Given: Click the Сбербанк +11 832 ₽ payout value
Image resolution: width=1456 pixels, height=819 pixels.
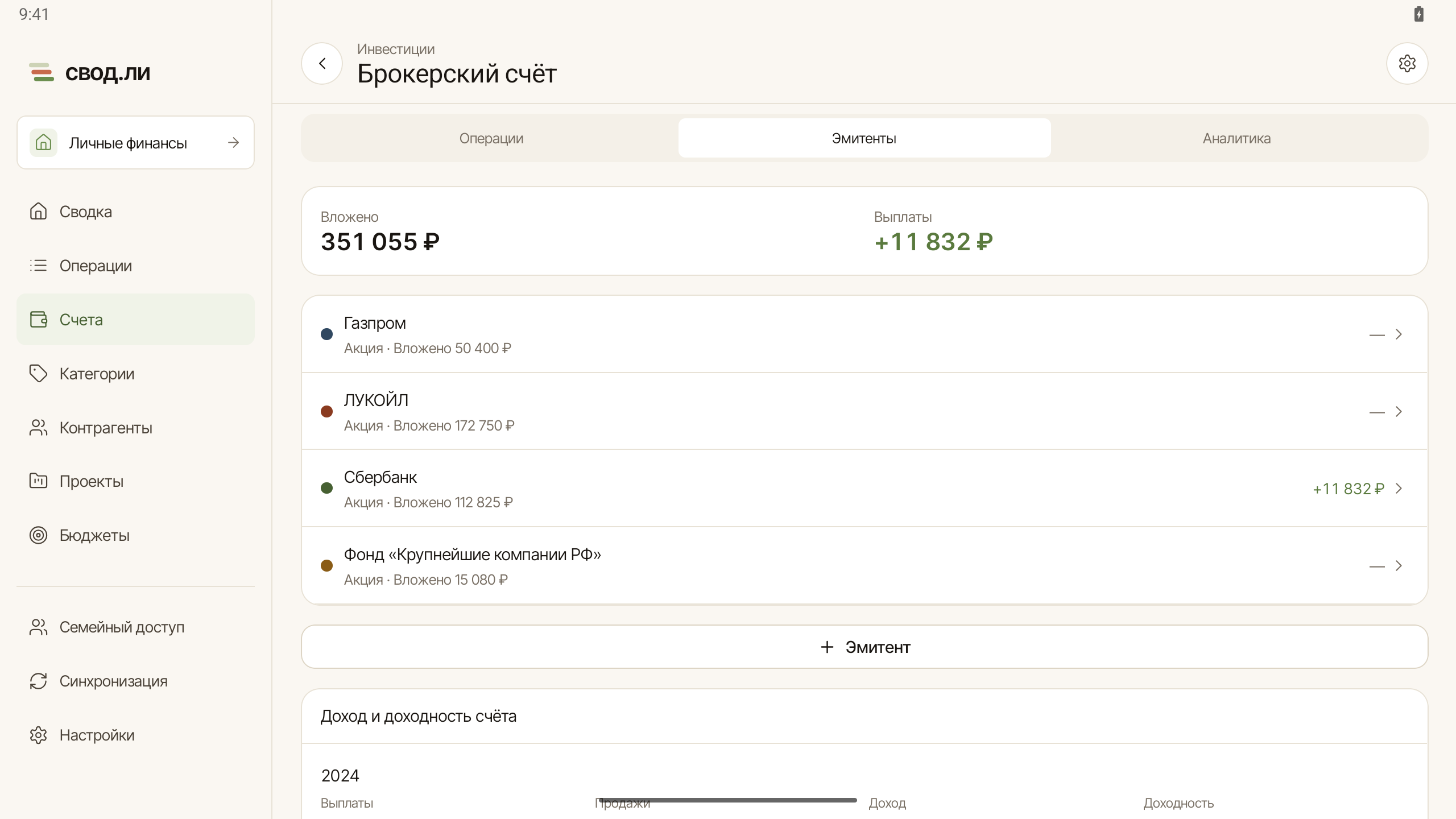Looking at the screenshot, I should 1348,489.
